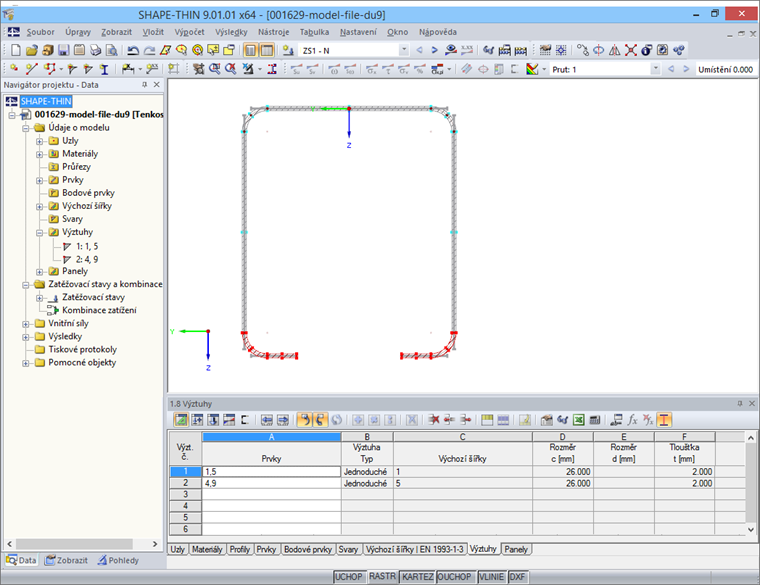This screenshot has height=585, width=760.
Task: Click the show values eye icon
Action: pos(451,50)
